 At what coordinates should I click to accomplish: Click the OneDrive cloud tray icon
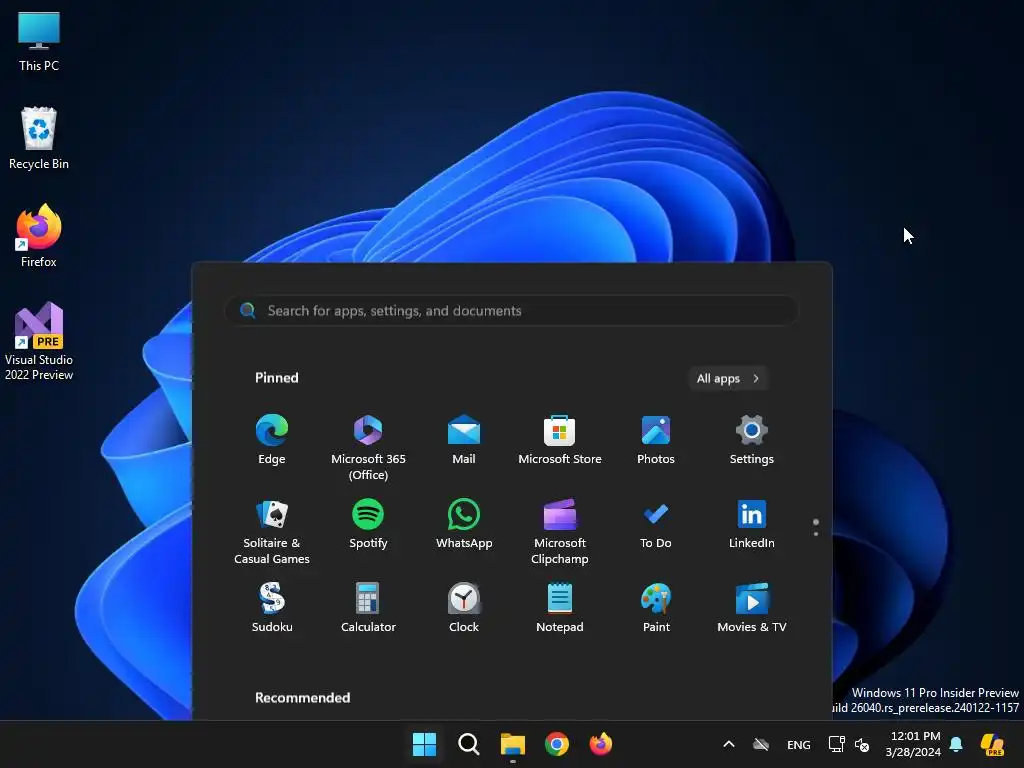pos(761,744)
